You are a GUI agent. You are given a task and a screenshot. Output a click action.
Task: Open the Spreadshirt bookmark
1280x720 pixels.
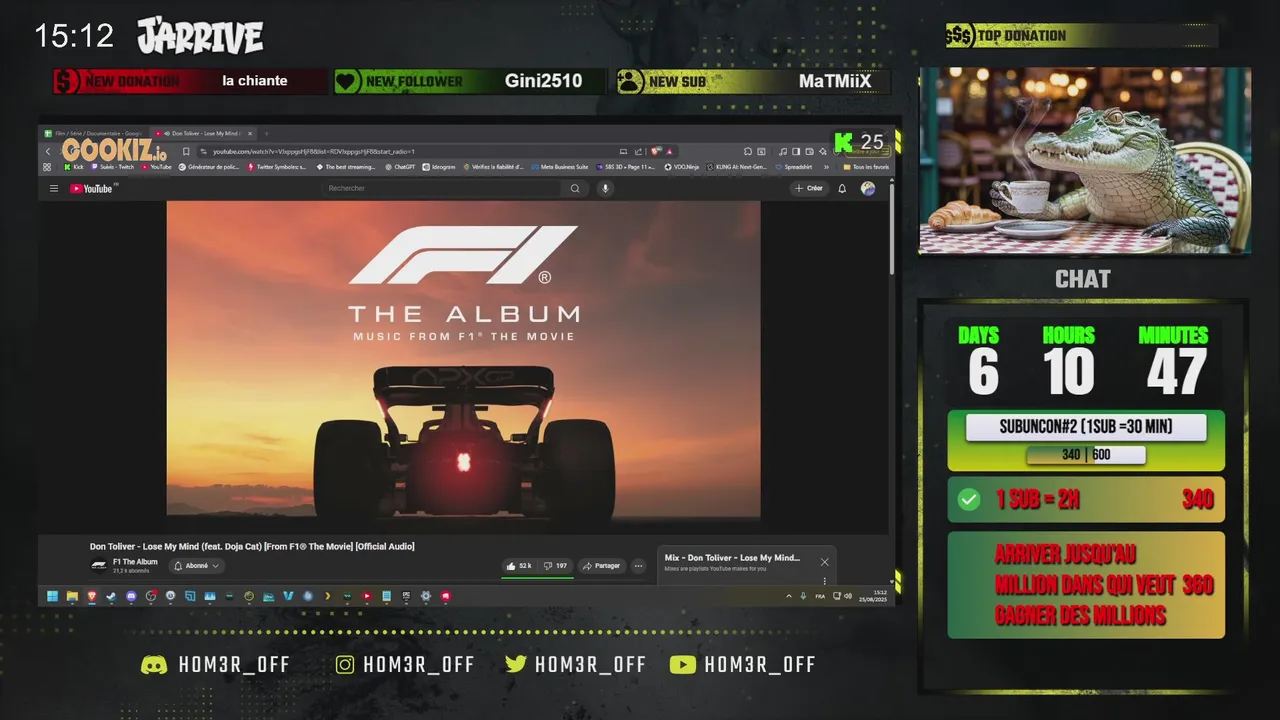(794, 167)
